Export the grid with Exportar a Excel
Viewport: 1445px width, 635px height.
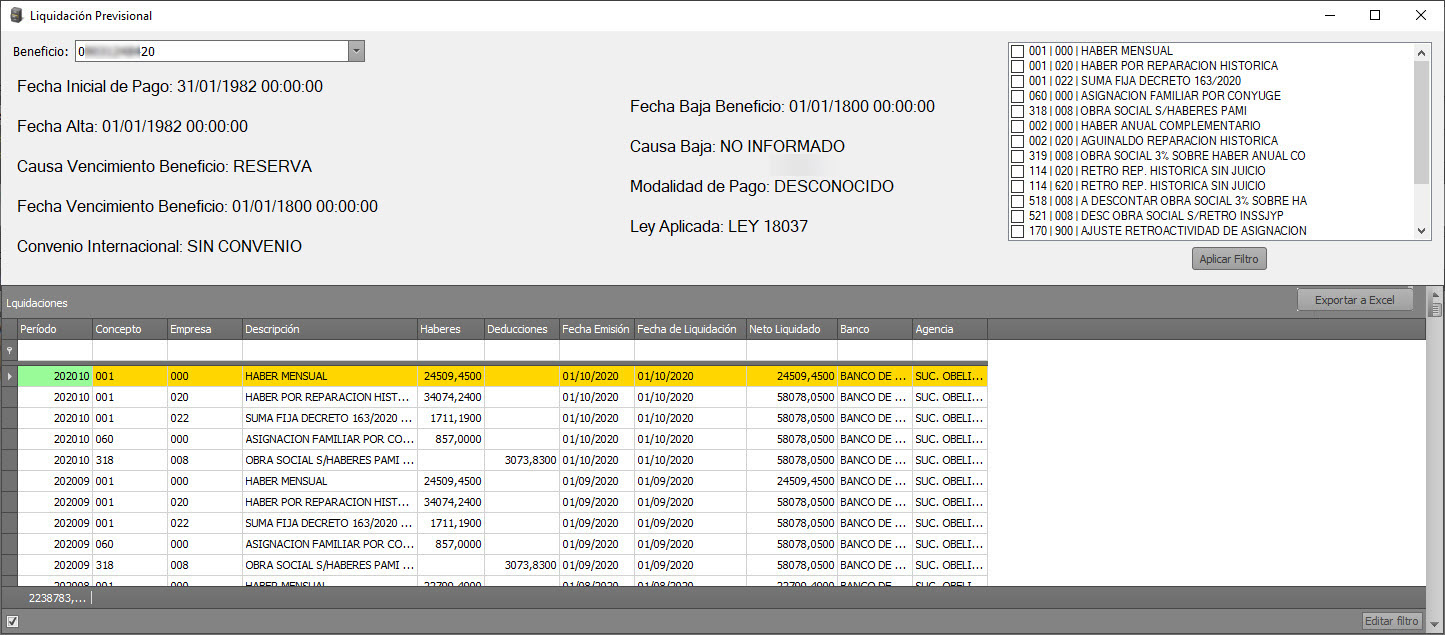(1355, 300)
